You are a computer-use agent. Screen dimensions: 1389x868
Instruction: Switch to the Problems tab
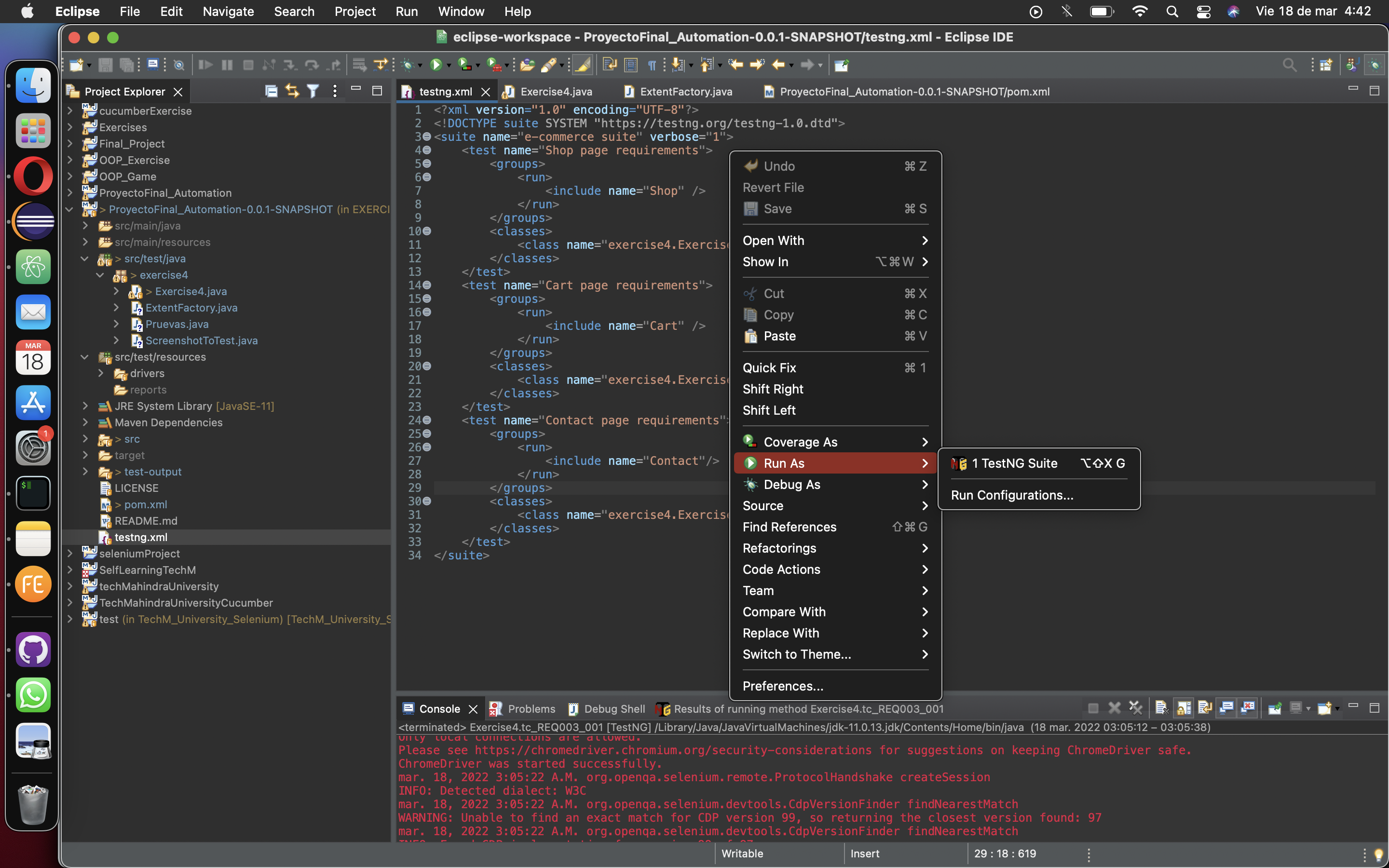522,708
